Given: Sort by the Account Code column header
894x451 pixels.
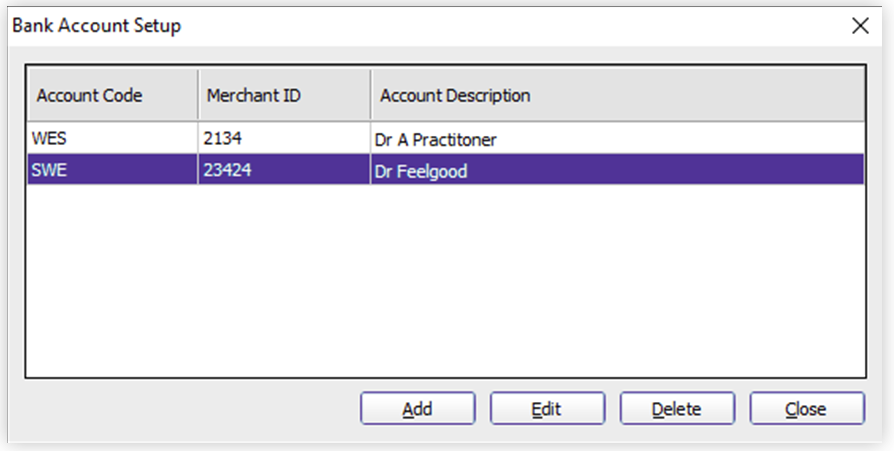Looking at the screenshot, I should [x=113, y=95].
